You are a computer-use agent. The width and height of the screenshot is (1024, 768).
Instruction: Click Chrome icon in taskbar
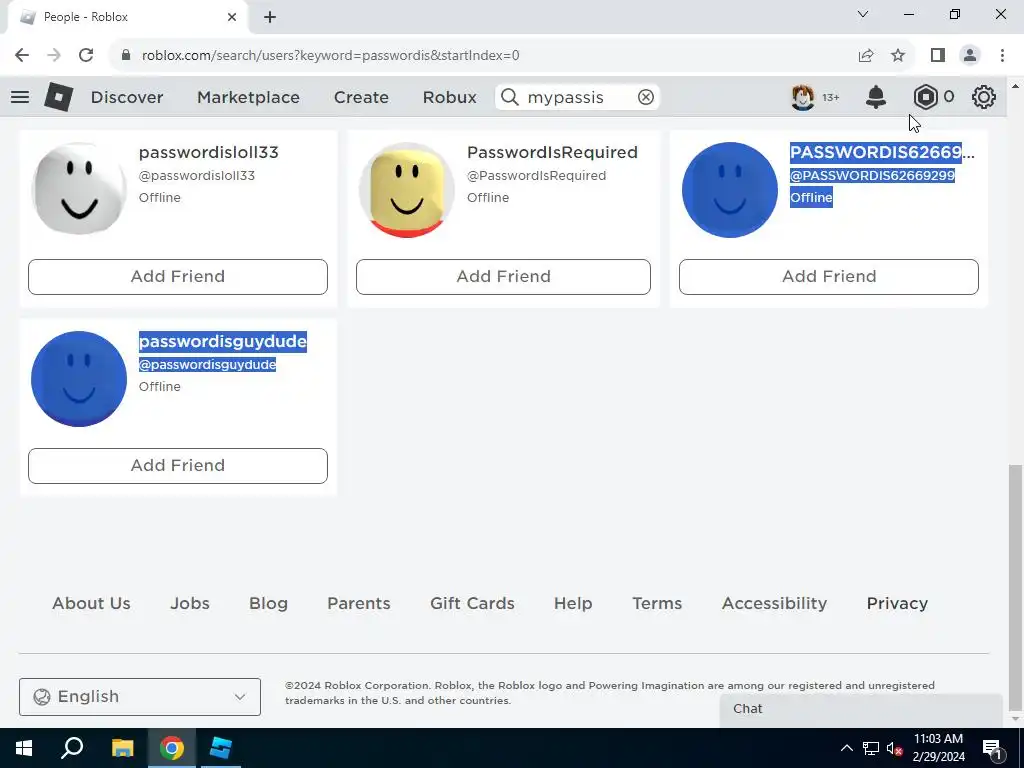click(x=172, y=748)
